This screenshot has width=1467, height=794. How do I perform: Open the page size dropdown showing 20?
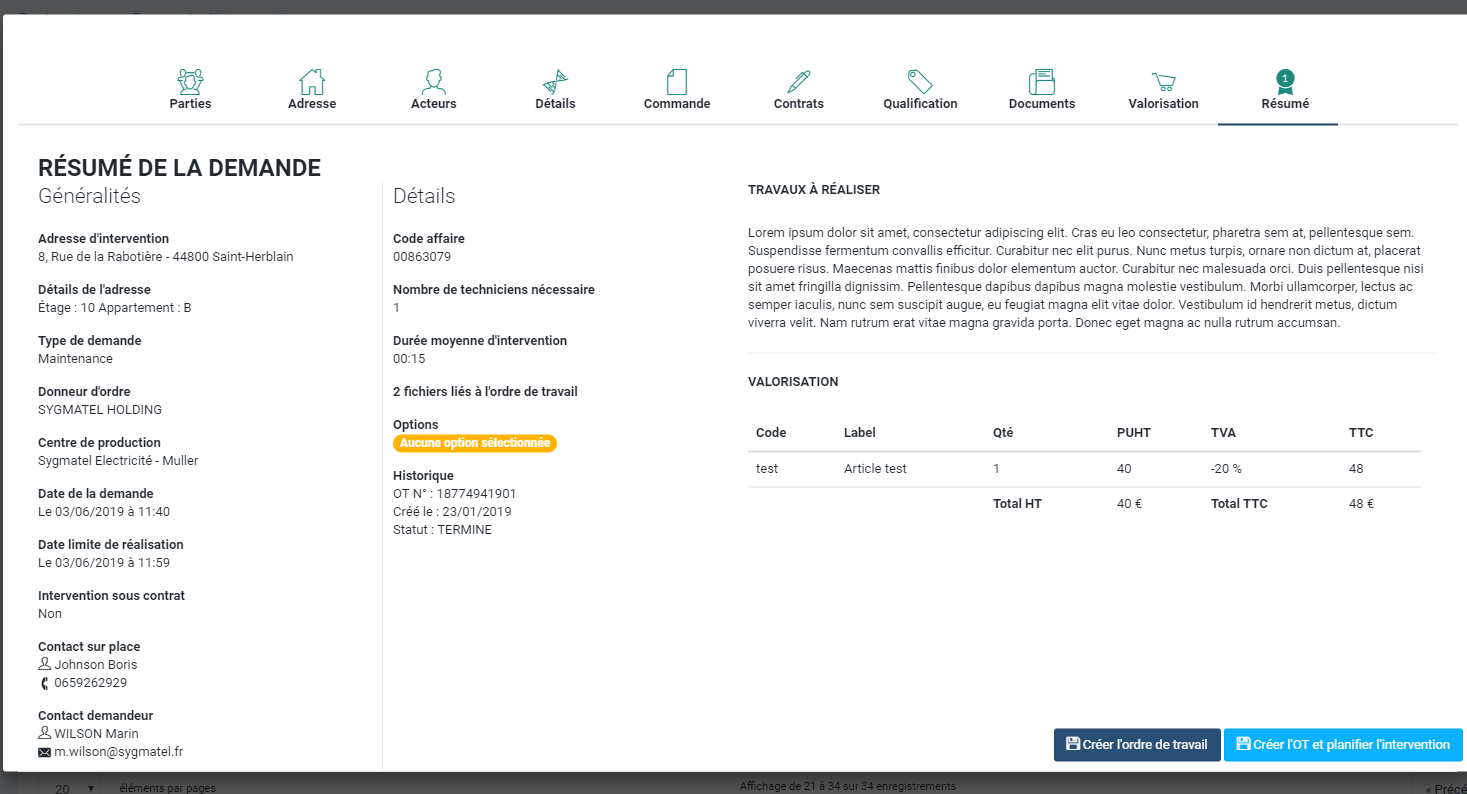[75, 789]
